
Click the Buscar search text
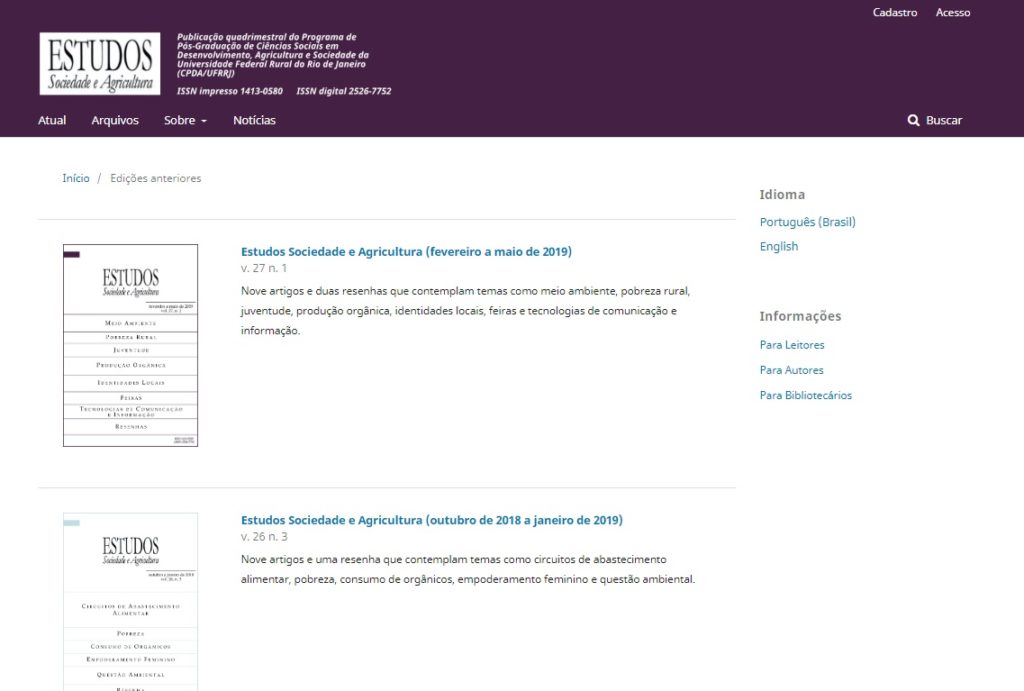click(943, 120)
